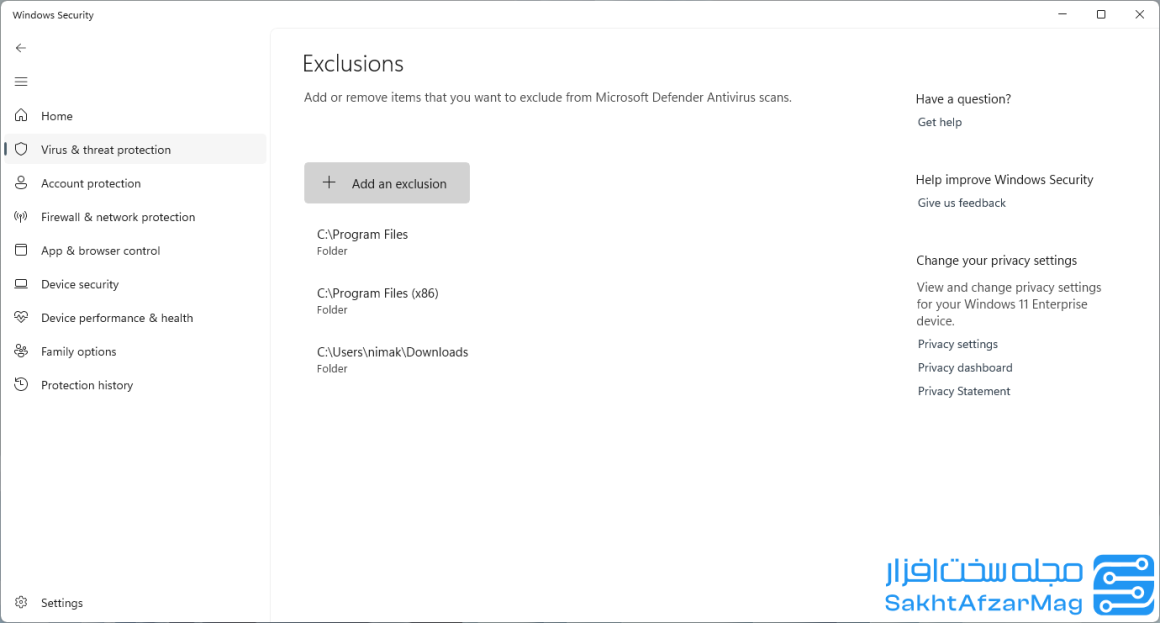Click the Virus & threat protection shield icon
Viewport: 1160px width, 623px height.
tap(21, 149)
